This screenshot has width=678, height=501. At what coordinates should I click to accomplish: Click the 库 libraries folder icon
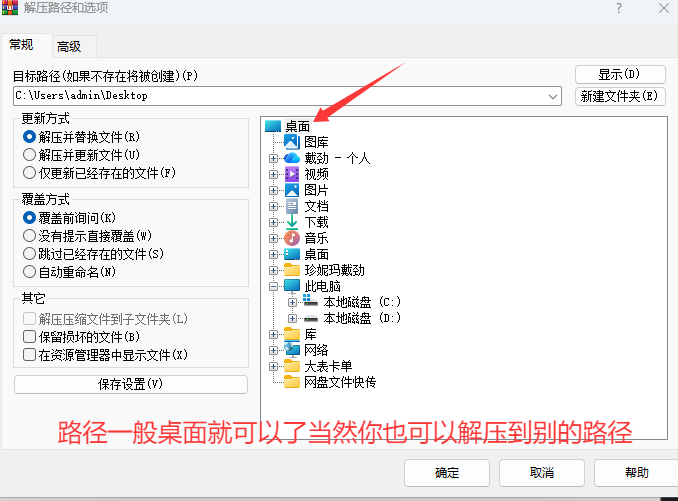[x=292, y=334]
